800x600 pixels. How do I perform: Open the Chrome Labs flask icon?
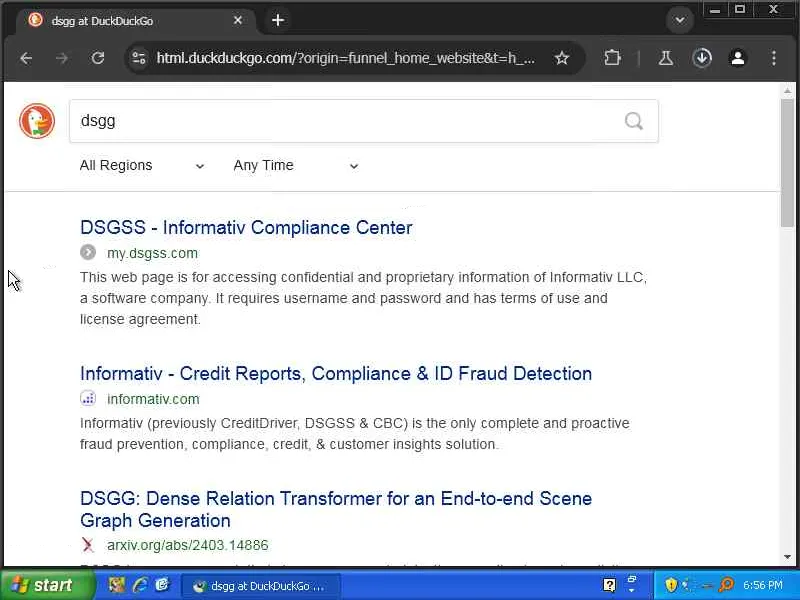tap(665, 58)
